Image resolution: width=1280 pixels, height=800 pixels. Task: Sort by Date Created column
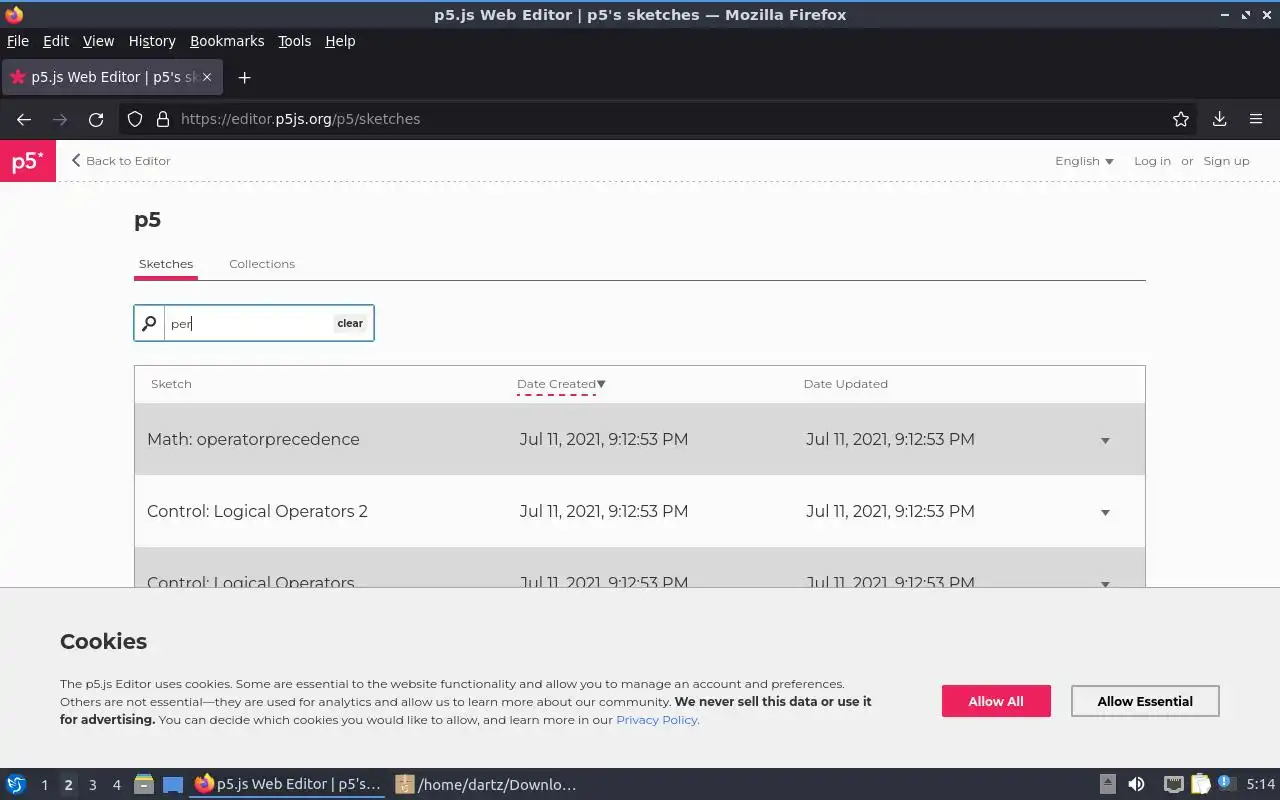561,384
